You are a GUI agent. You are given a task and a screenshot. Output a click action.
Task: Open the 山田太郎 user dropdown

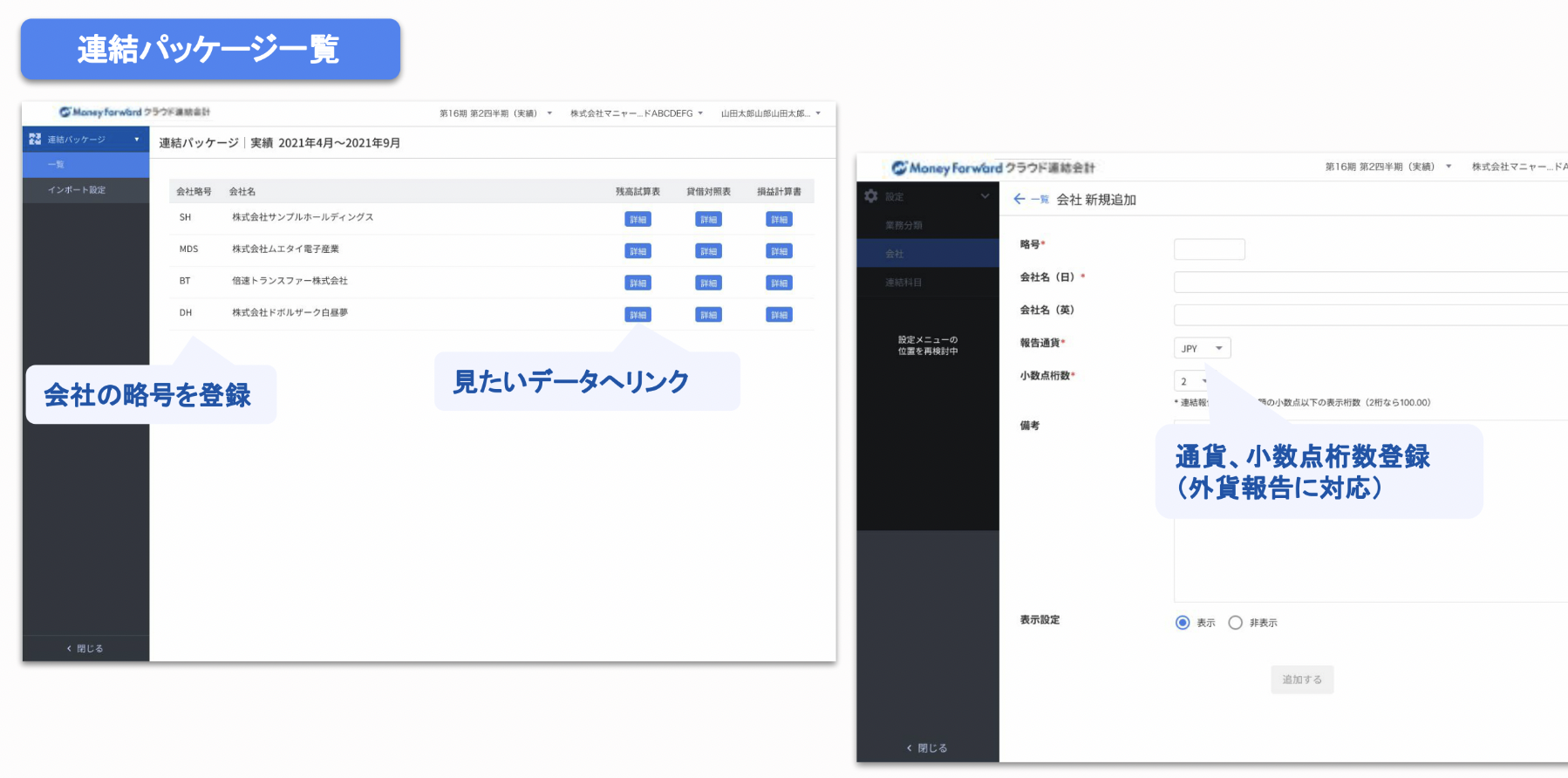point(771,113)
